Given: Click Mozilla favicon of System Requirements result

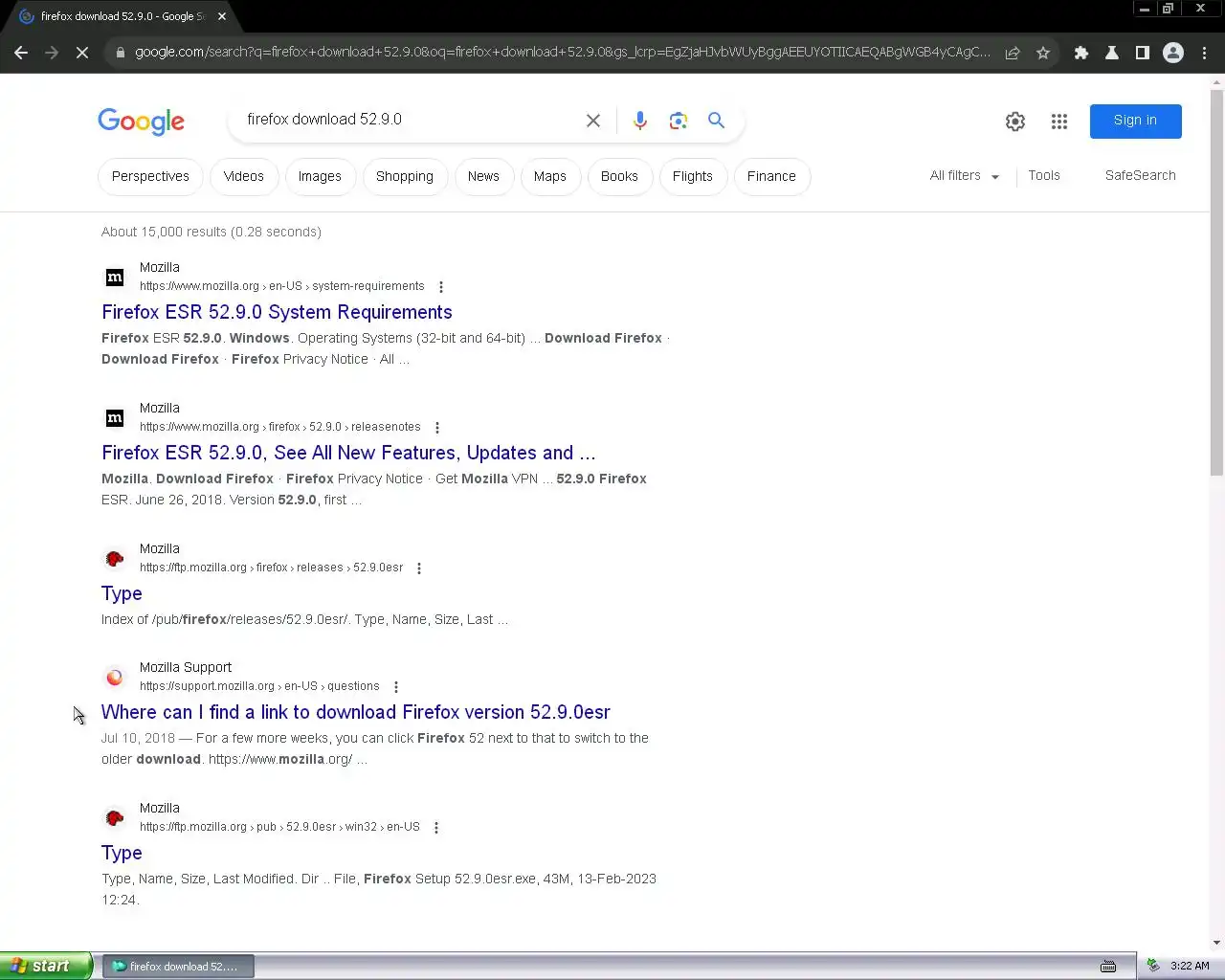Looking at the screenshot, I should pos(115,278).
